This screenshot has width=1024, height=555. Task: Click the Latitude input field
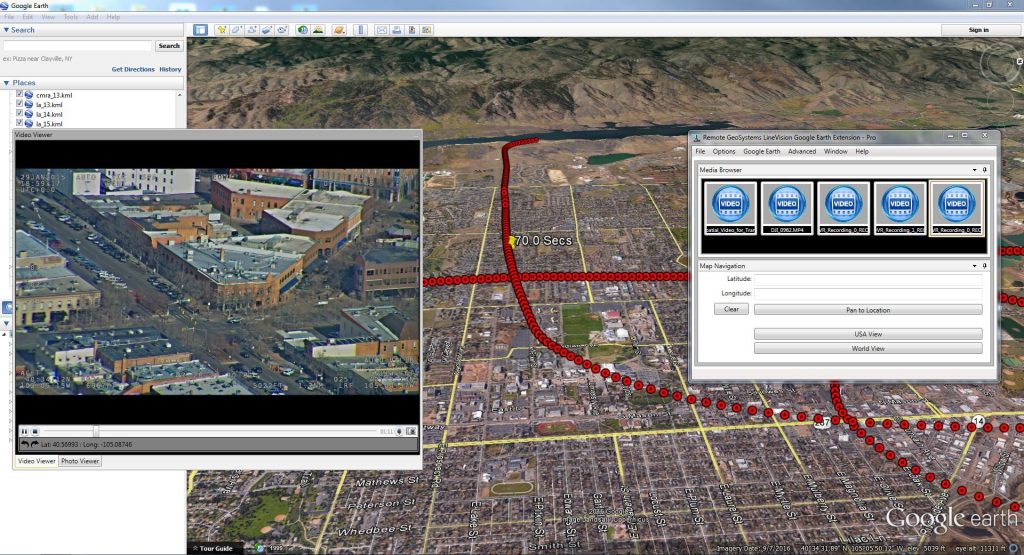868,279
